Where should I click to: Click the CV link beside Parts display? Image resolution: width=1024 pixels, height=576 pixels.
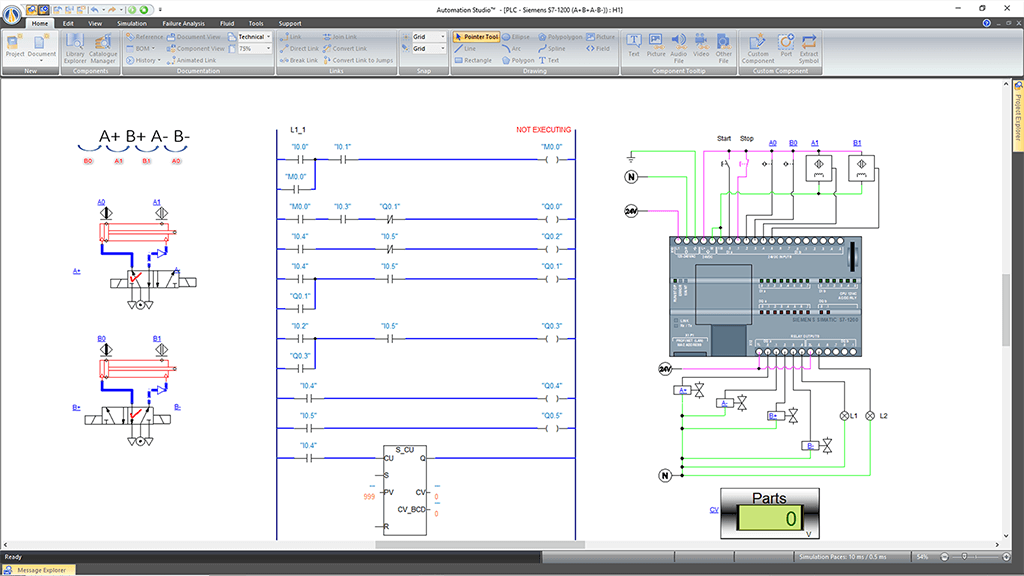coord(714,510)
